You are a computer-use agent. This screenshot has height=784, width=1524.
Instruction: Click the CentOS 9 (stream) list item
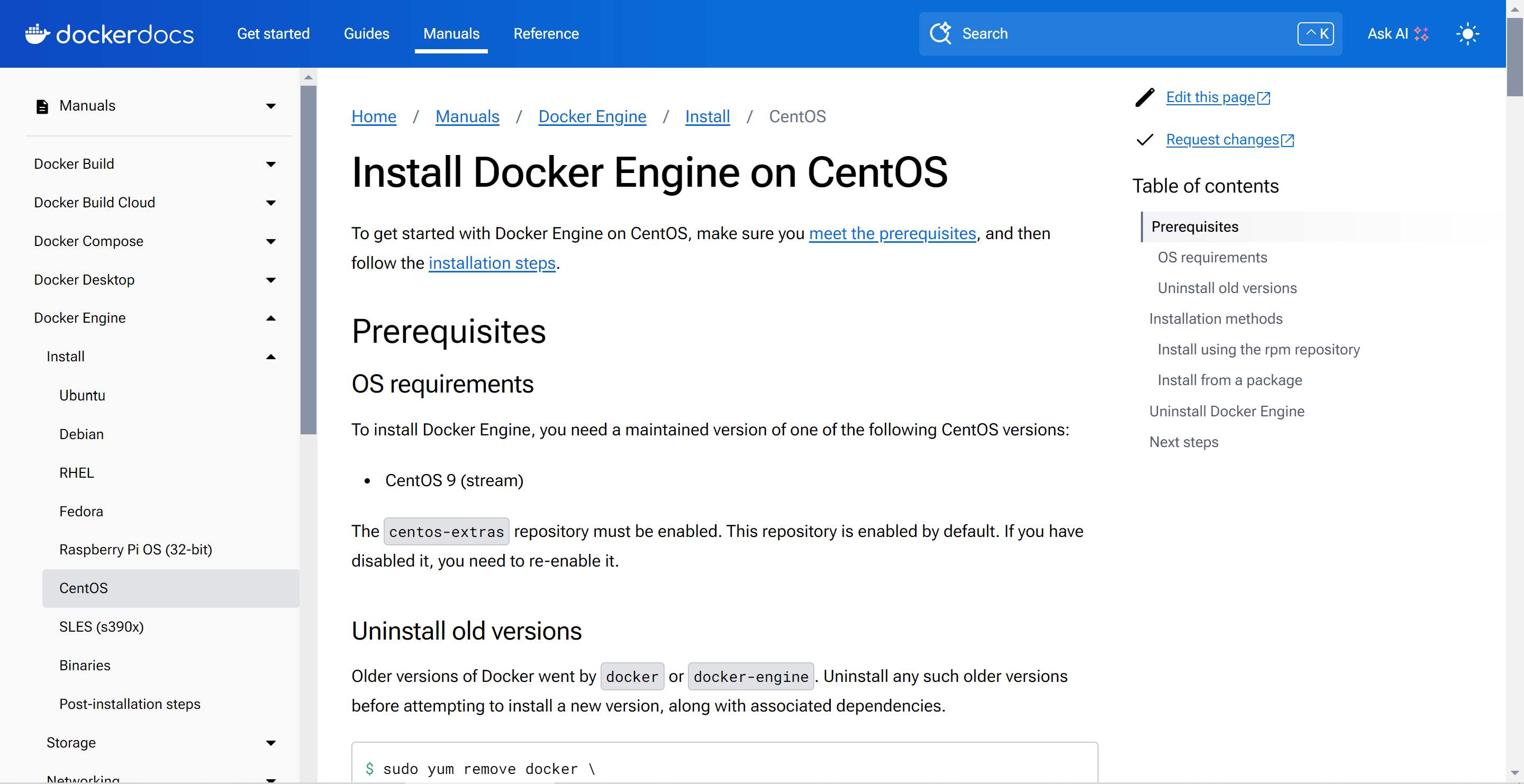coord(454,481)
